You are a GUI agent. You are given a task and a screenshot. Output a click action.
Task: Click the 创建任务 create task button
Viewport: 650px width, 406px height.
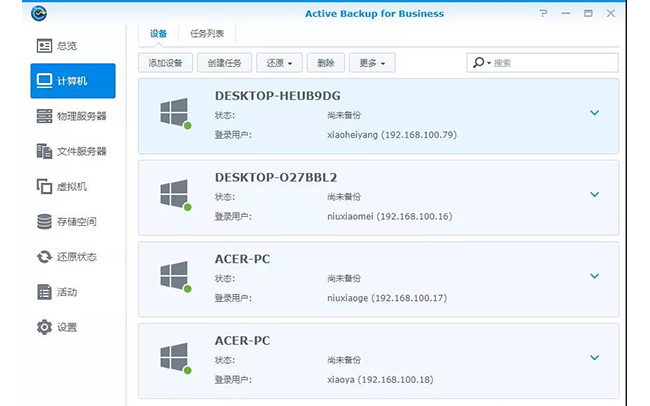click(x=224, y=63)
